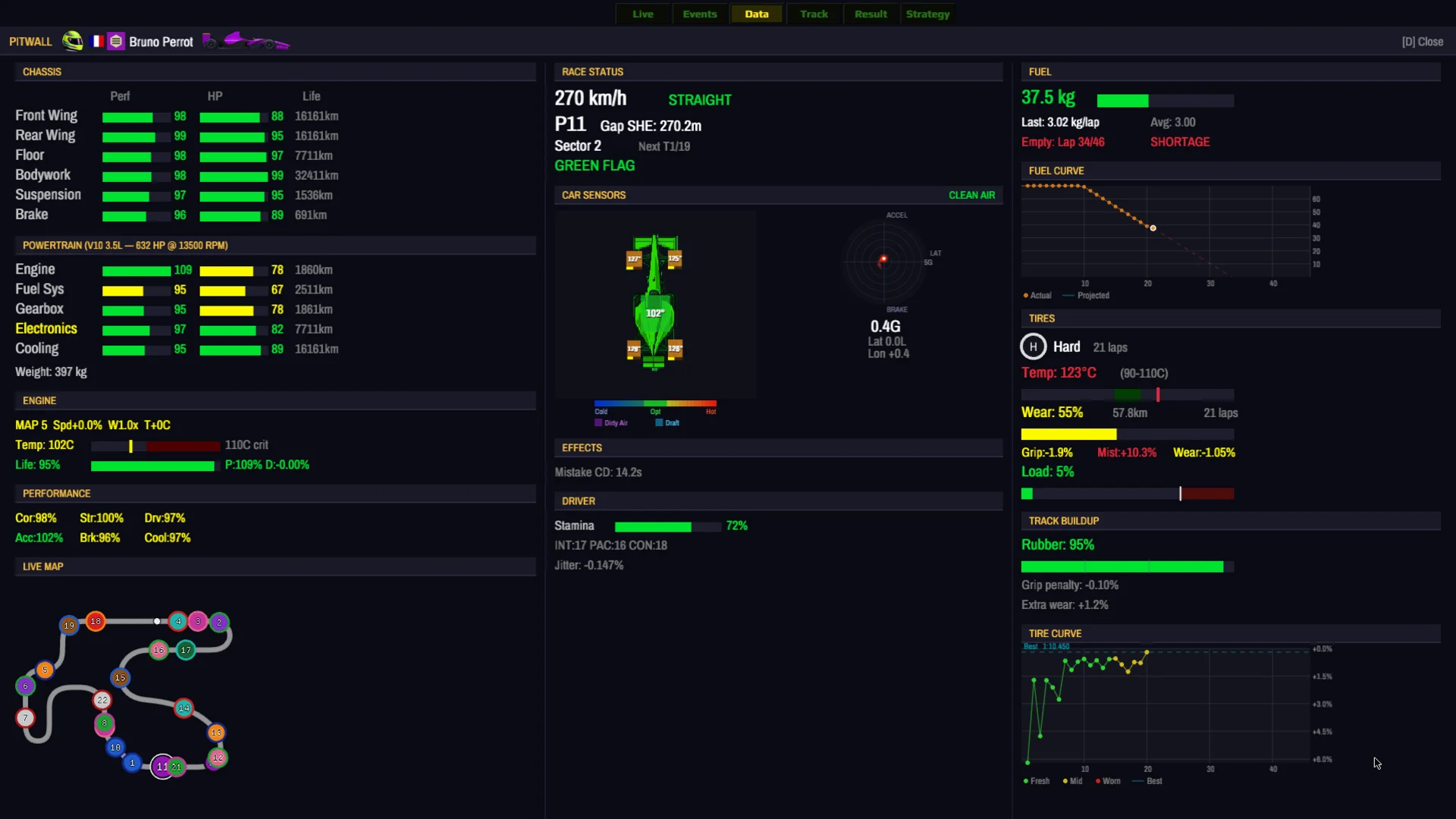Click the SHORTAGE fuel warning
Viewport: 1456px width, 819px height.
[1179, 142]
